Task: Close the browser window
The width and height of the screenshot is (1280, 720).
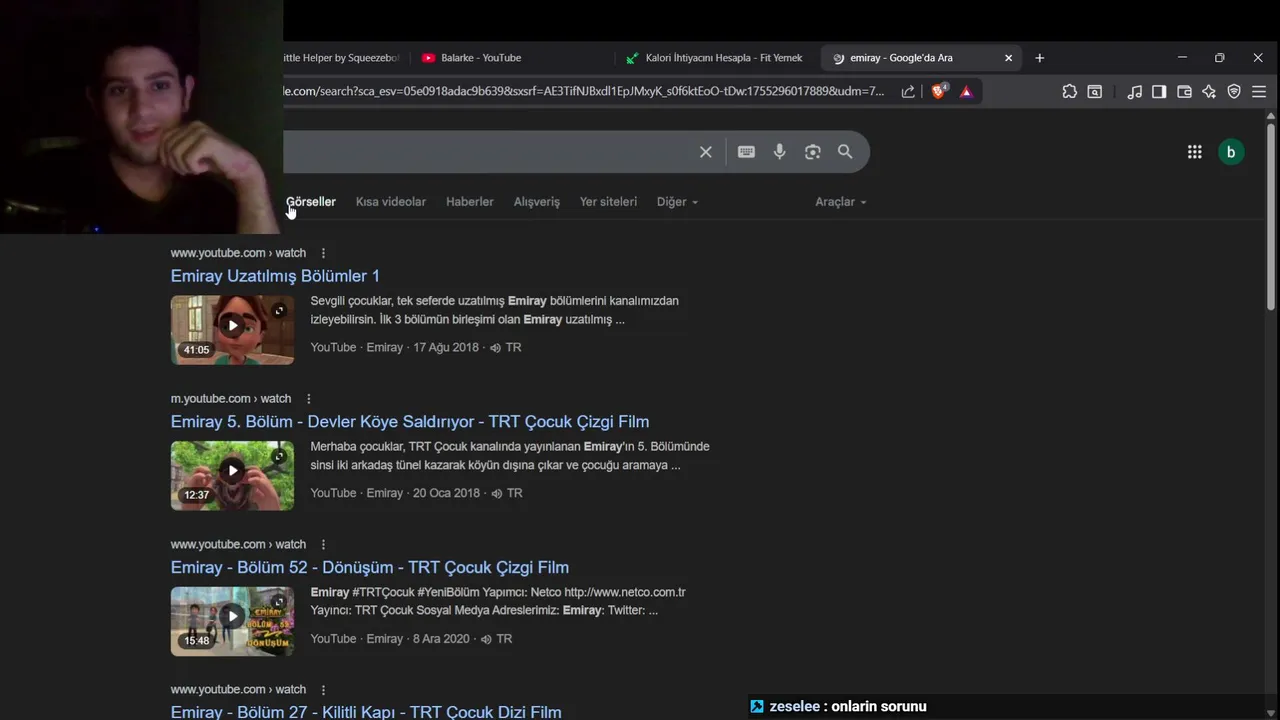Action: (1258, 58)
